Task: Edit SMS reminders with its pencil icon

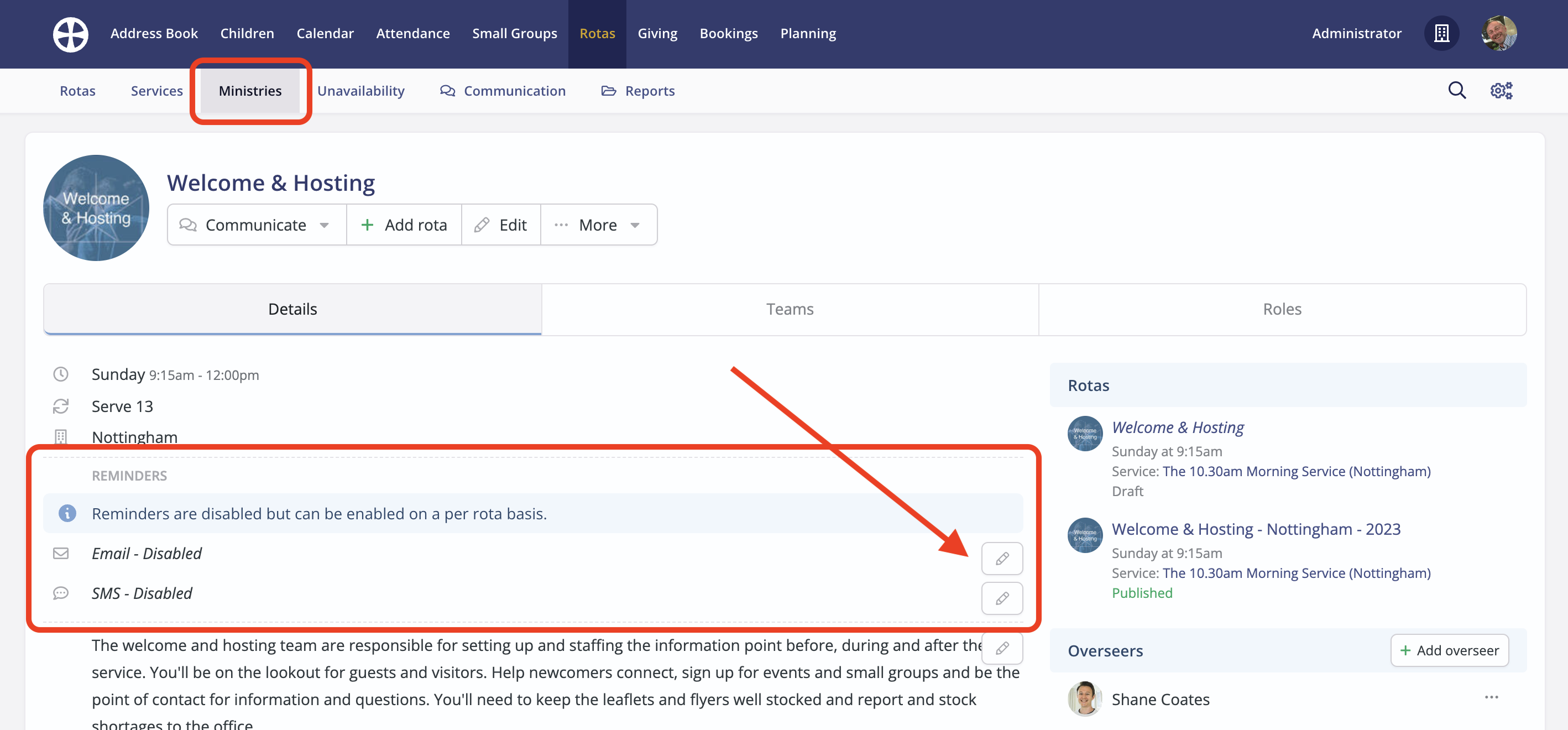Action: (1002, 598)
